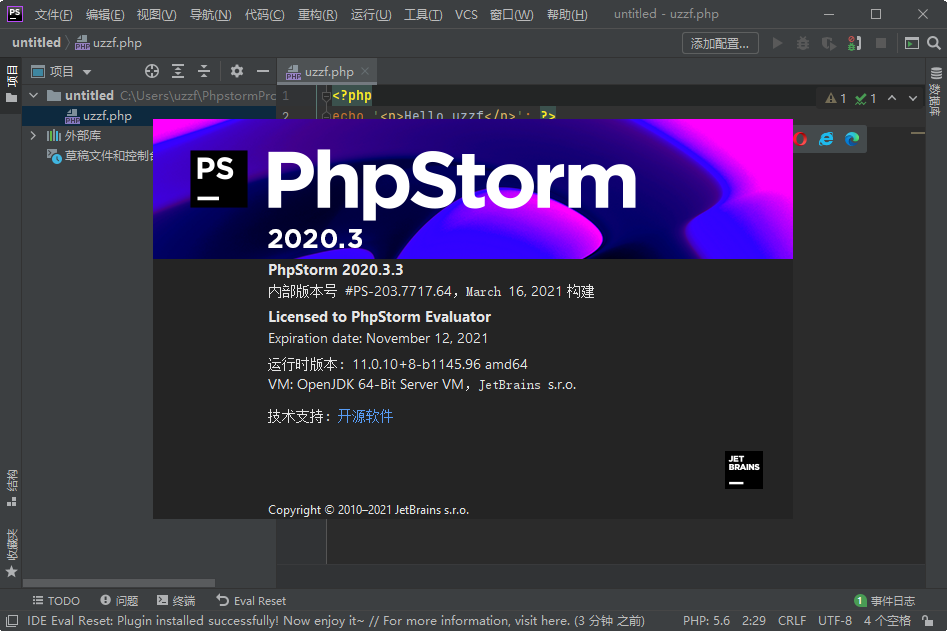Select 草稿文件和控制台 tree item
Viewport: 947px width, 631px height.
coord(100,156)
